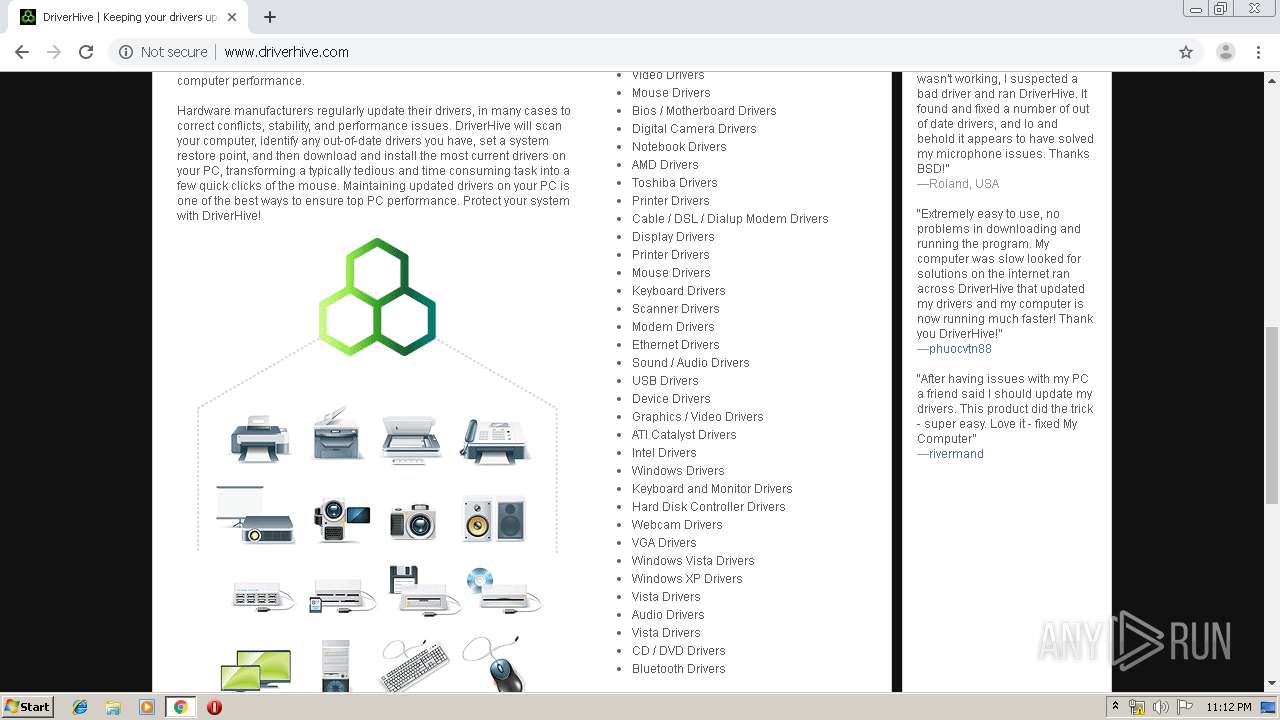Screen dimensions: 1280x720
Task: Click the camcorder image
Action: coord(341,521)
